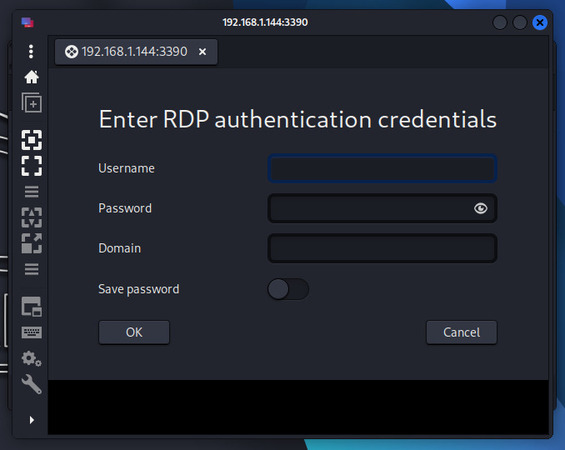The width and height of the screenshot is (565, 450).
Task: Toggle scaled mode icon
Action: tap(31, 243)
